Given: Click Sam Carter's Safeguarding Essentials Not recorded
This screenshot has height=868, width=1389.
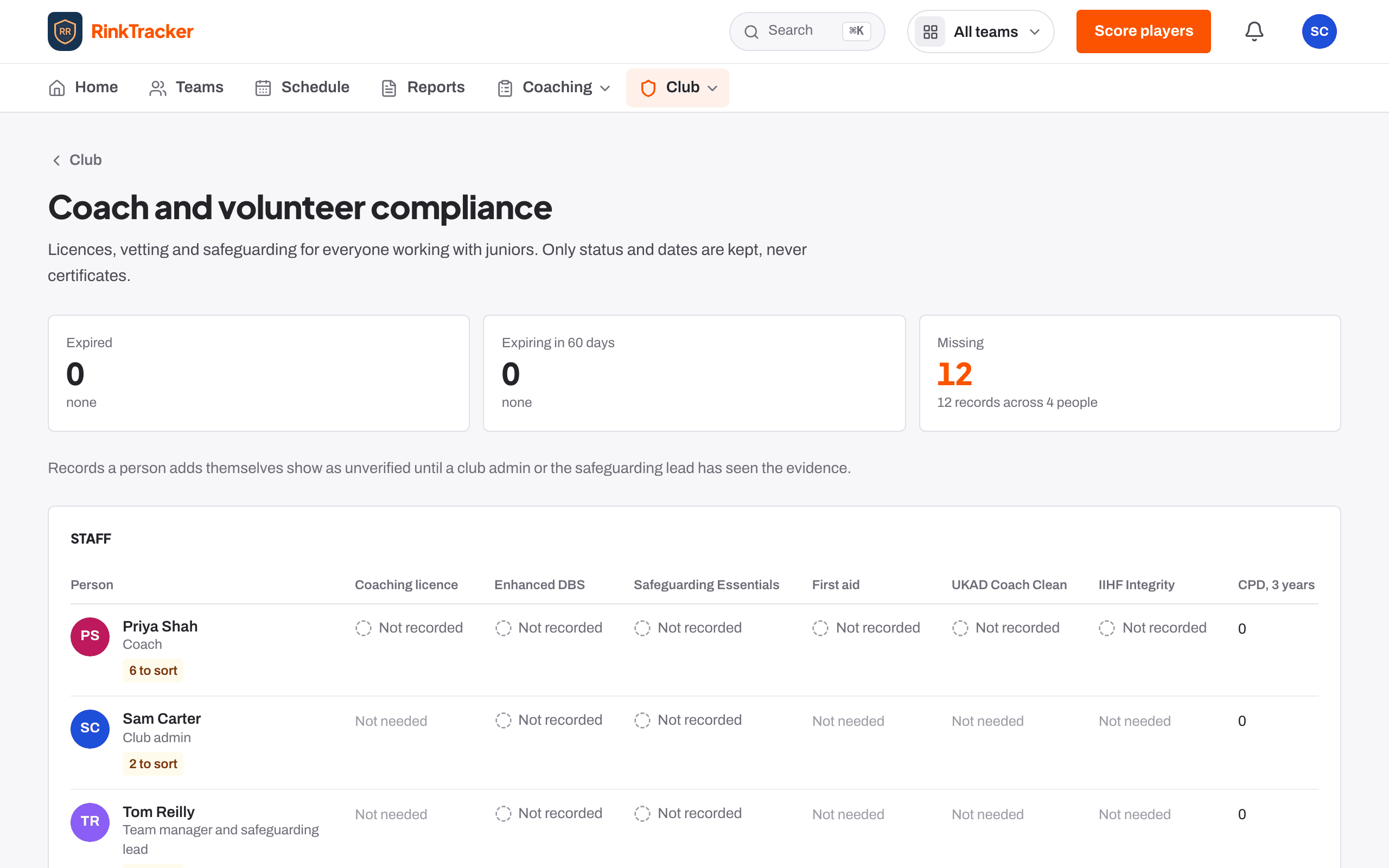Looking at the screenshot, I should (688, 720).
